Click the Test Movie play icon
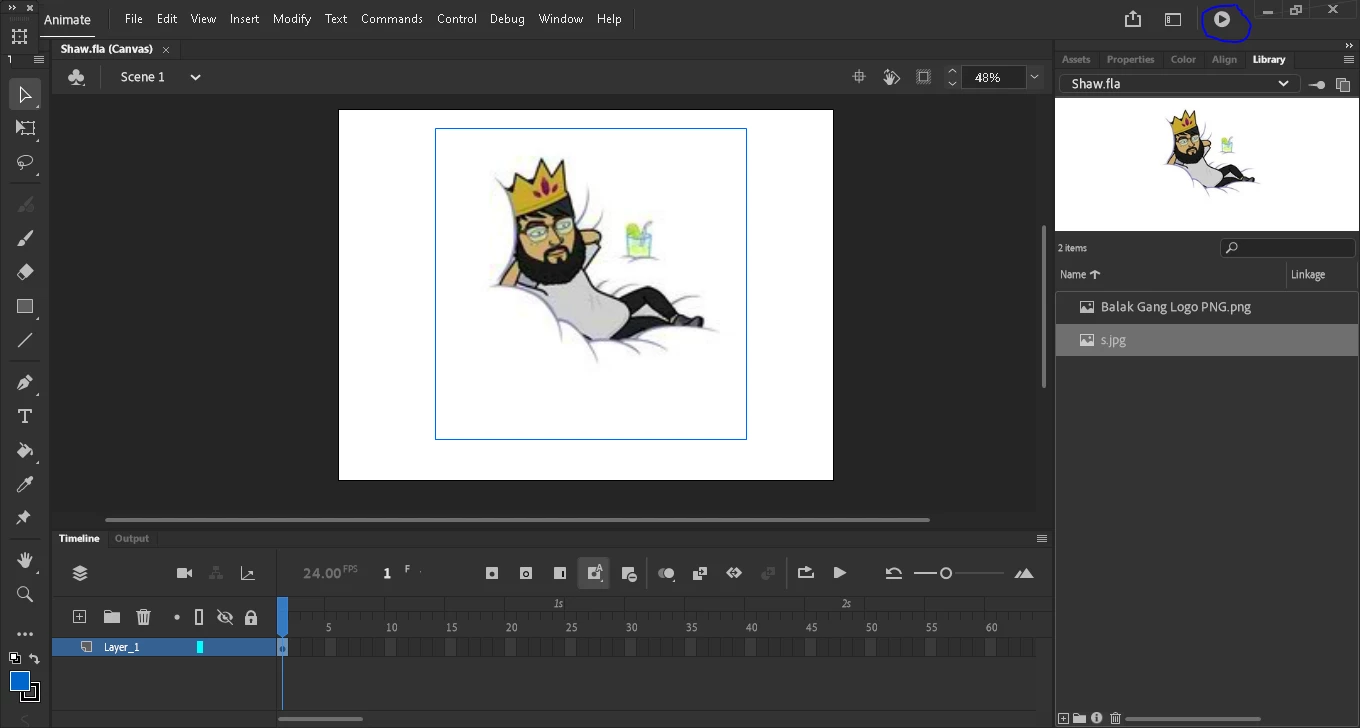Image resolution: width=1360 pixels, height=728 pixels. point(1222,18)
